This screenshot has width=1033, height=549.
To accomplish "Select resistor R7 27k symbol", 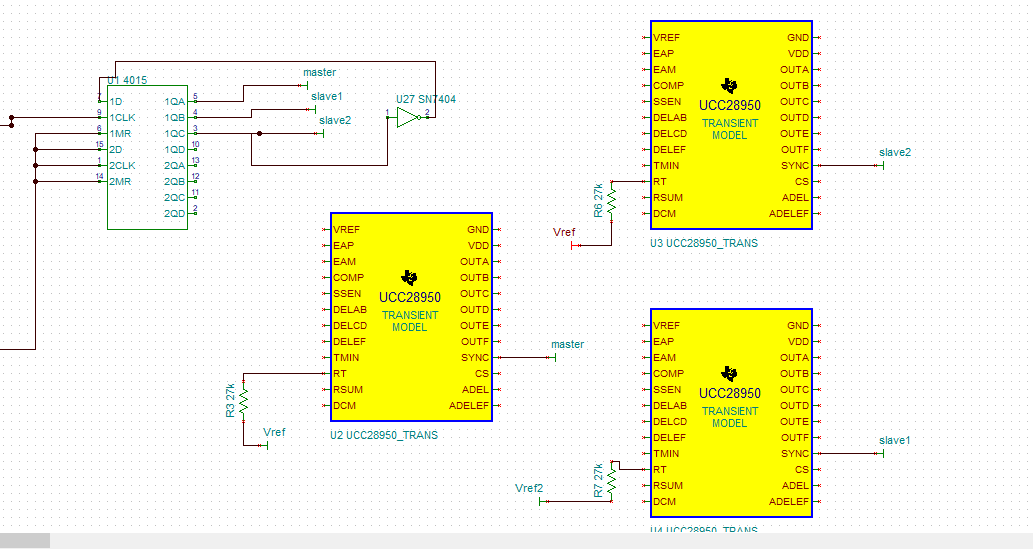I will coord(611,481).
